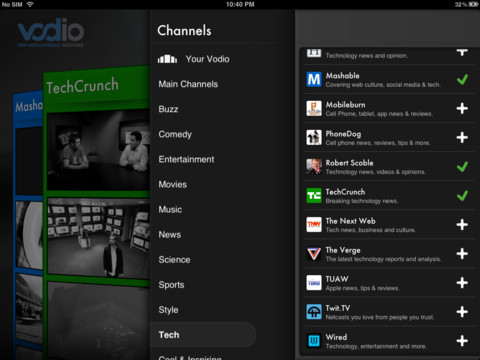This screenshot has height=360, width=480.
Task: Tap the Twit.TV logo icon
Action: click(314, 312)
